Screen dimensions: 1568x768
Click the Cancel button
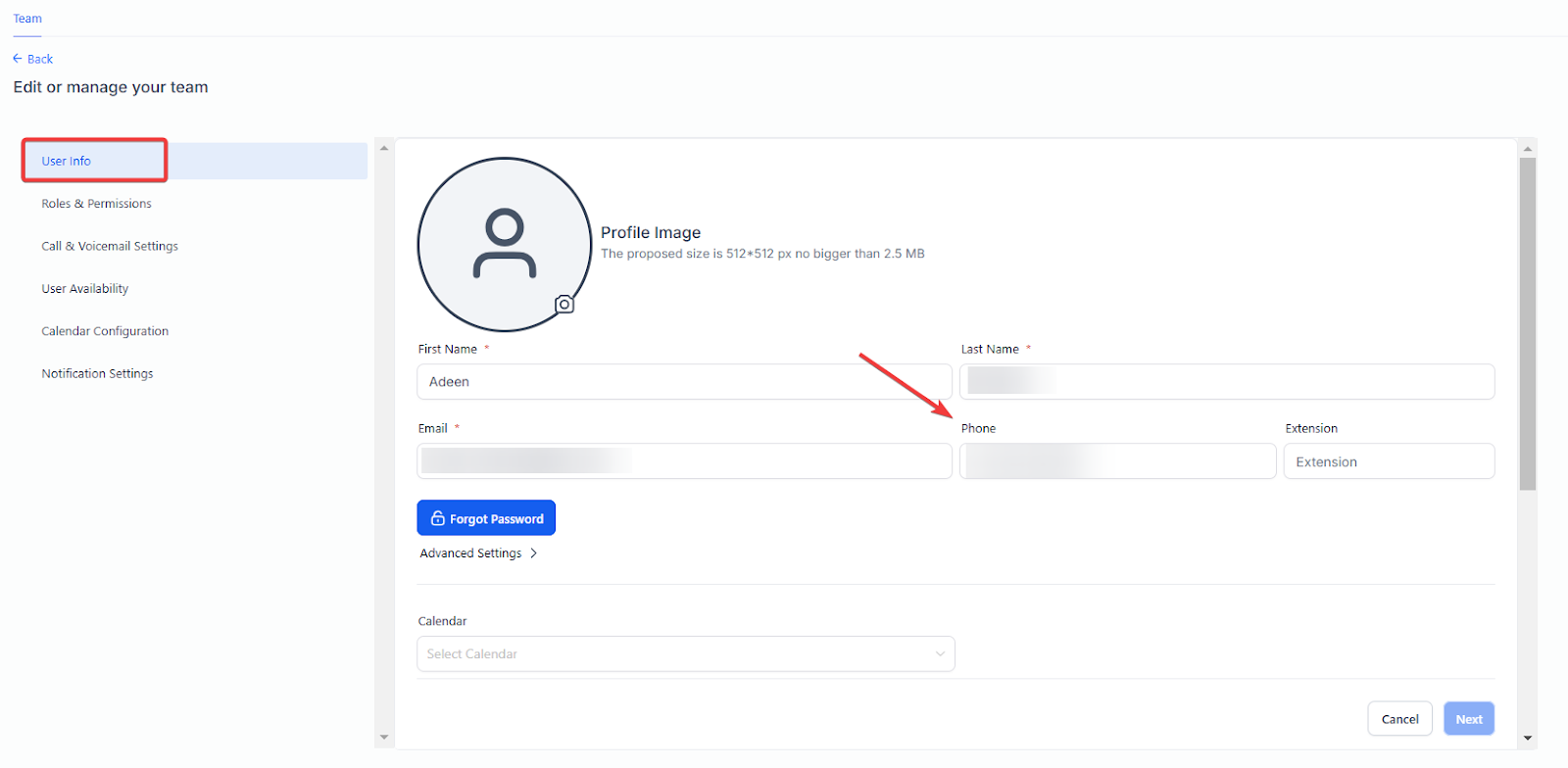click(1398, 719)
